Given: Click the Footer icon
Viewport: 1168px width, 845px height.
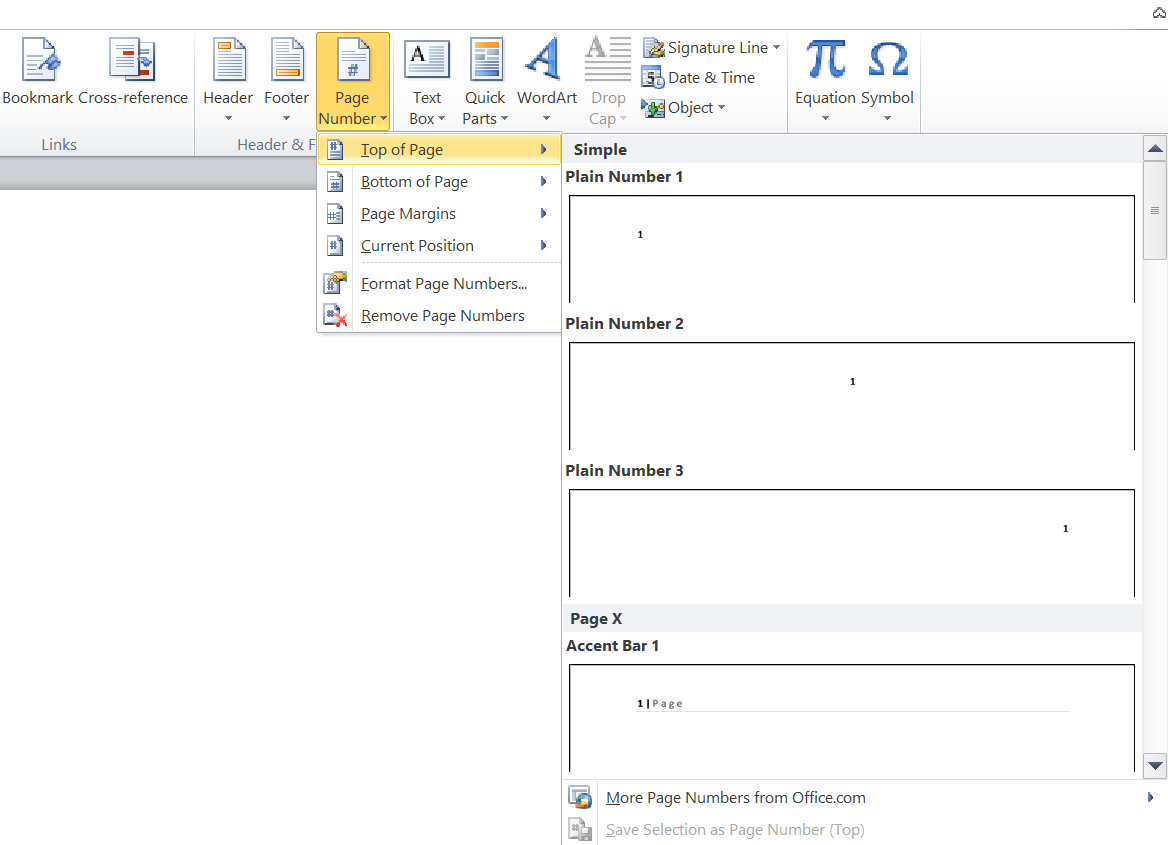Looking at the screenshot, I should click(x=287, y=59).
